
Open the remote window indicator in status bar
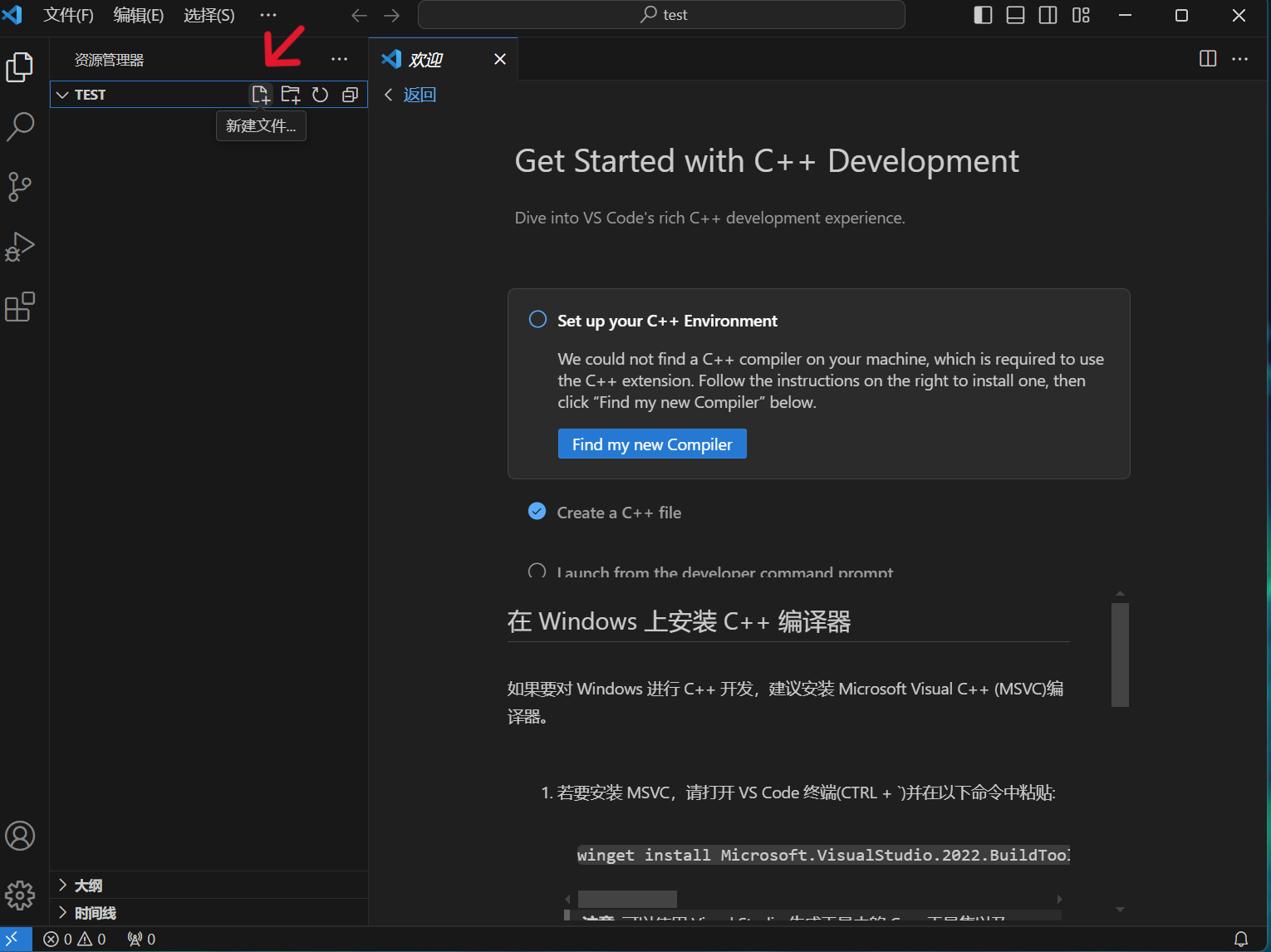coord(16,940)
